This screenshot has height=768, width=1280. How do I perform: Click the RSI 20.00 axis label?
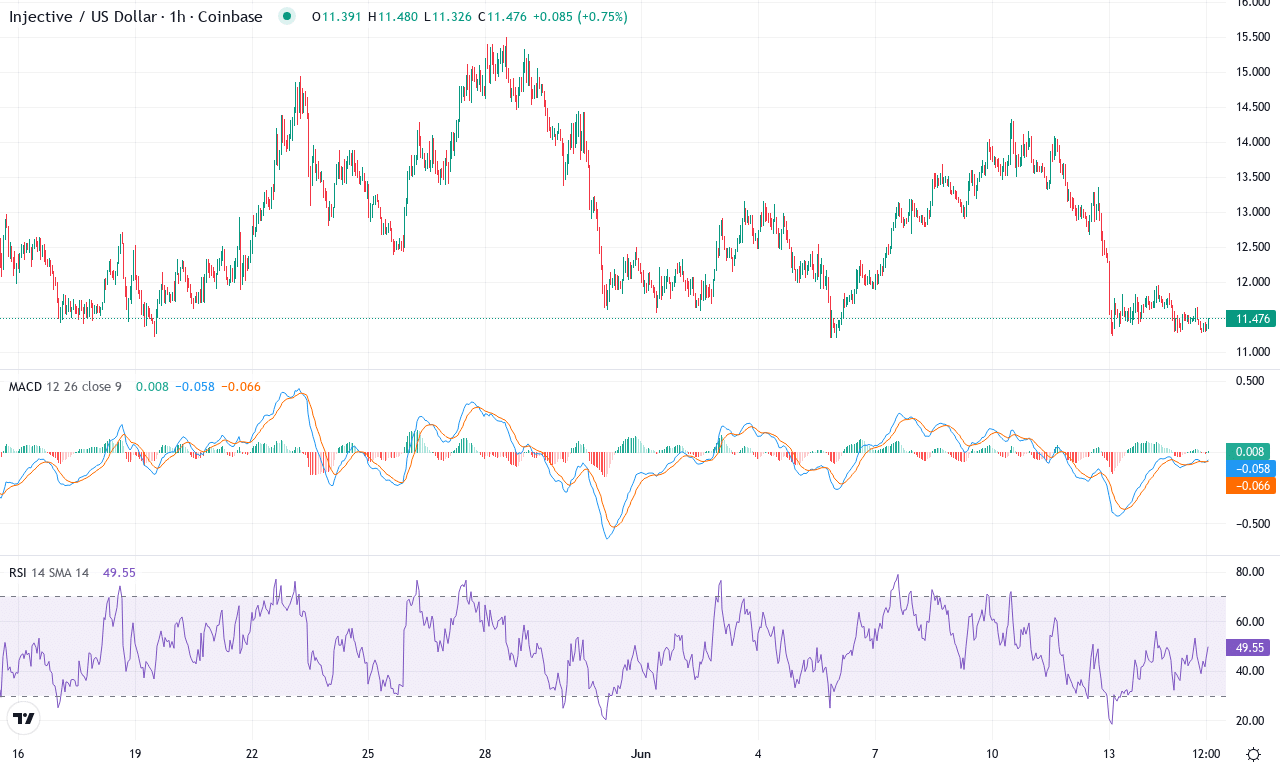click(1252, 721)
